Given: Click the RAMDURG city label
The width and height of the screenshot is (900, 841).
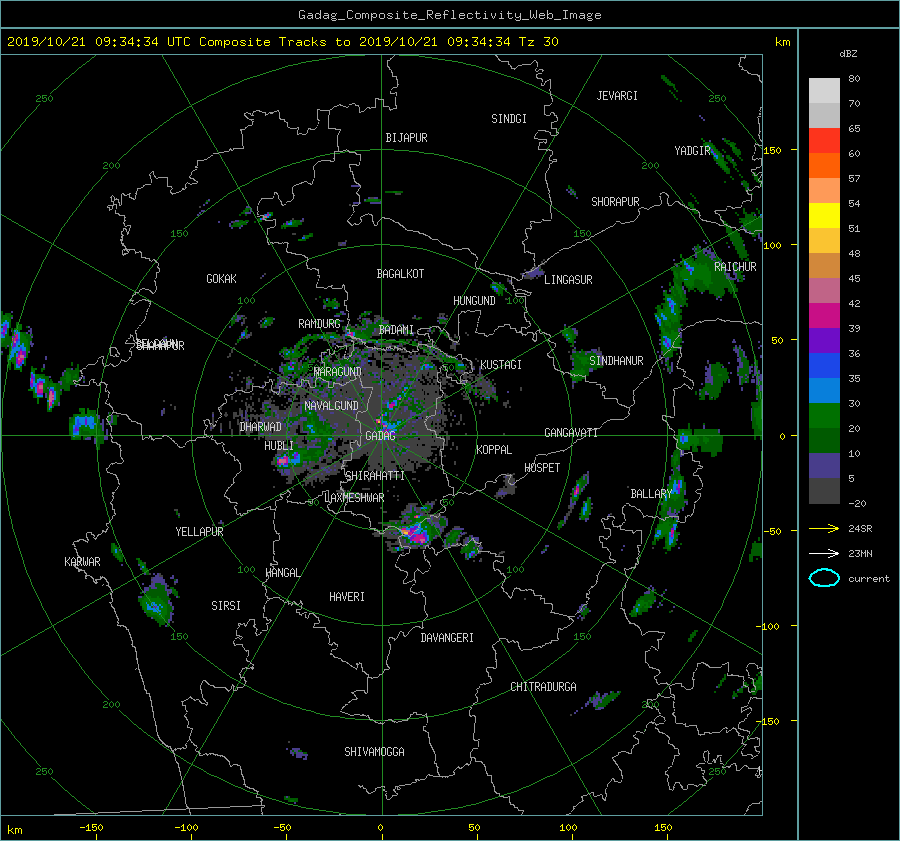Looking at the screenshot, I should [x=320, y=324].
